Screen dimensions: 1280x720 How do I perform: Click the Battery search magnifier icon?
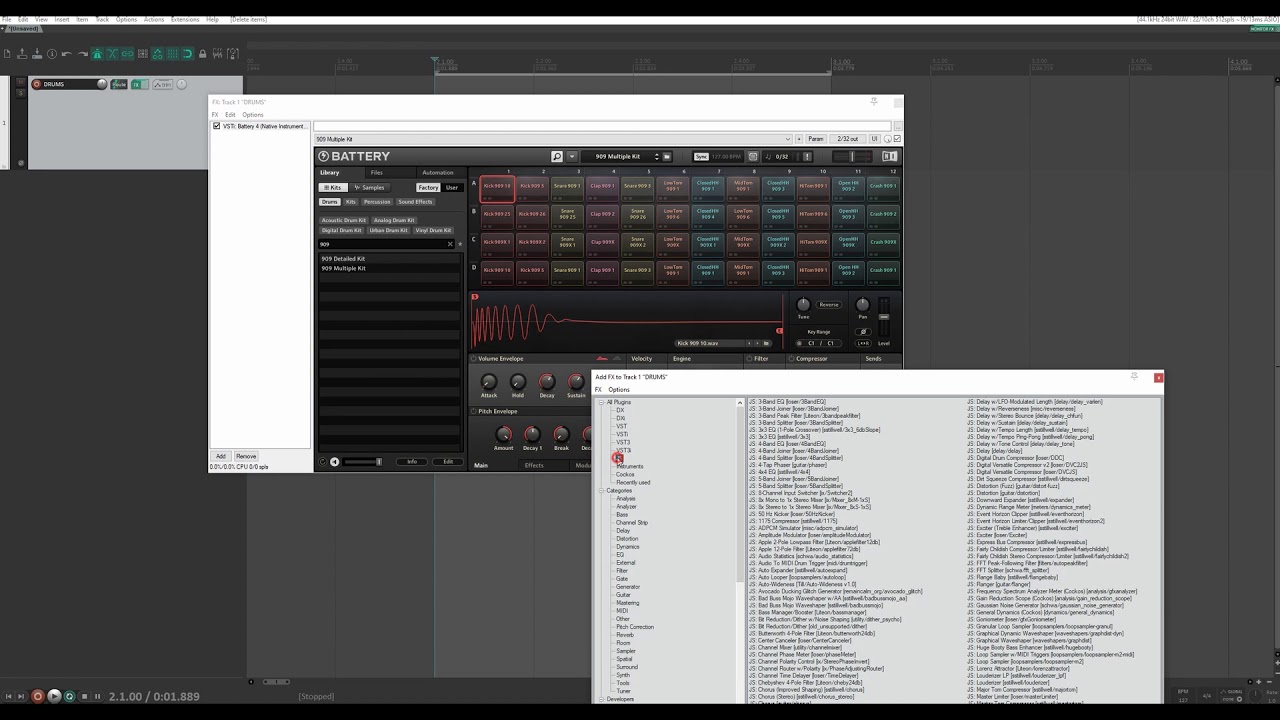557,156
